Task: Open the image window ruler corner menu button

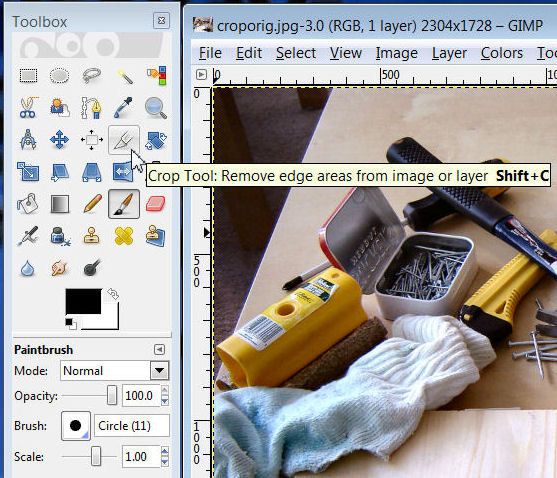Action: tap(201, 75)
